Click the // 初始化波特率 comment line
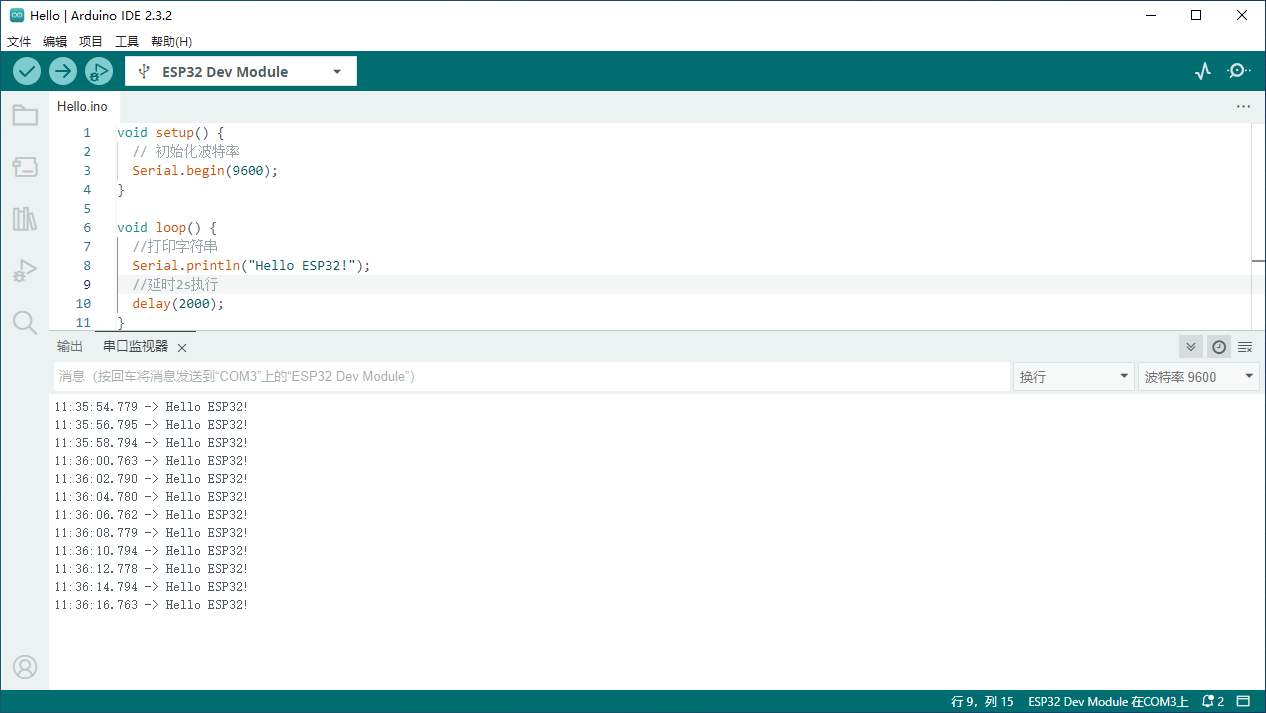The height and width of the screenshot is (713, 1266). tap(186, 151)
